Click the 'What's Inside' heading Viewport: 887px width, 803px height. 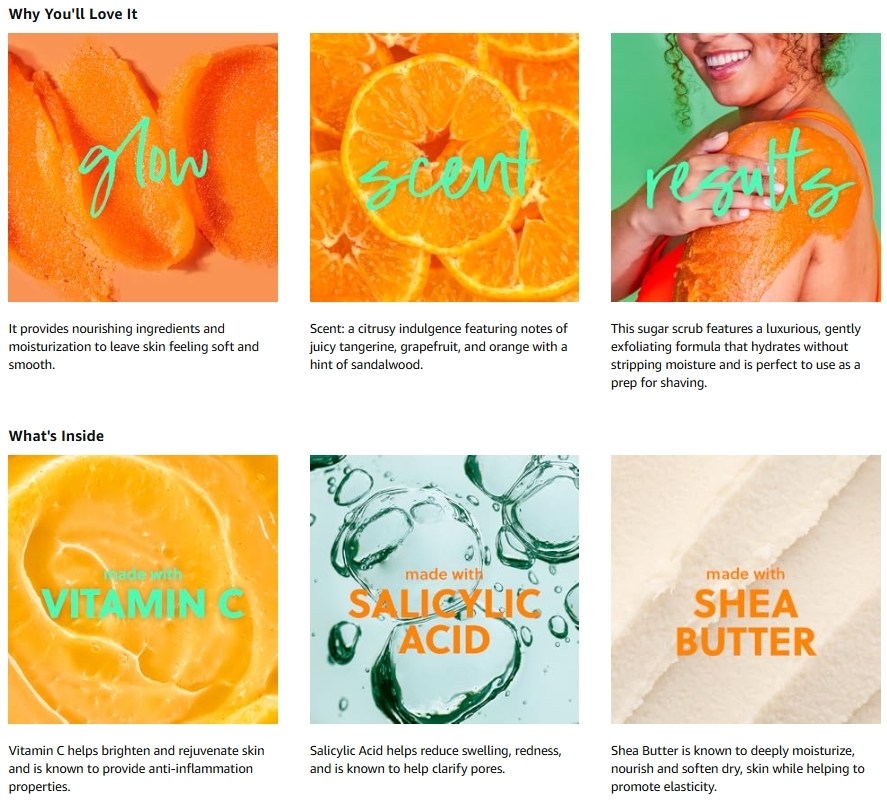[56, 436]
